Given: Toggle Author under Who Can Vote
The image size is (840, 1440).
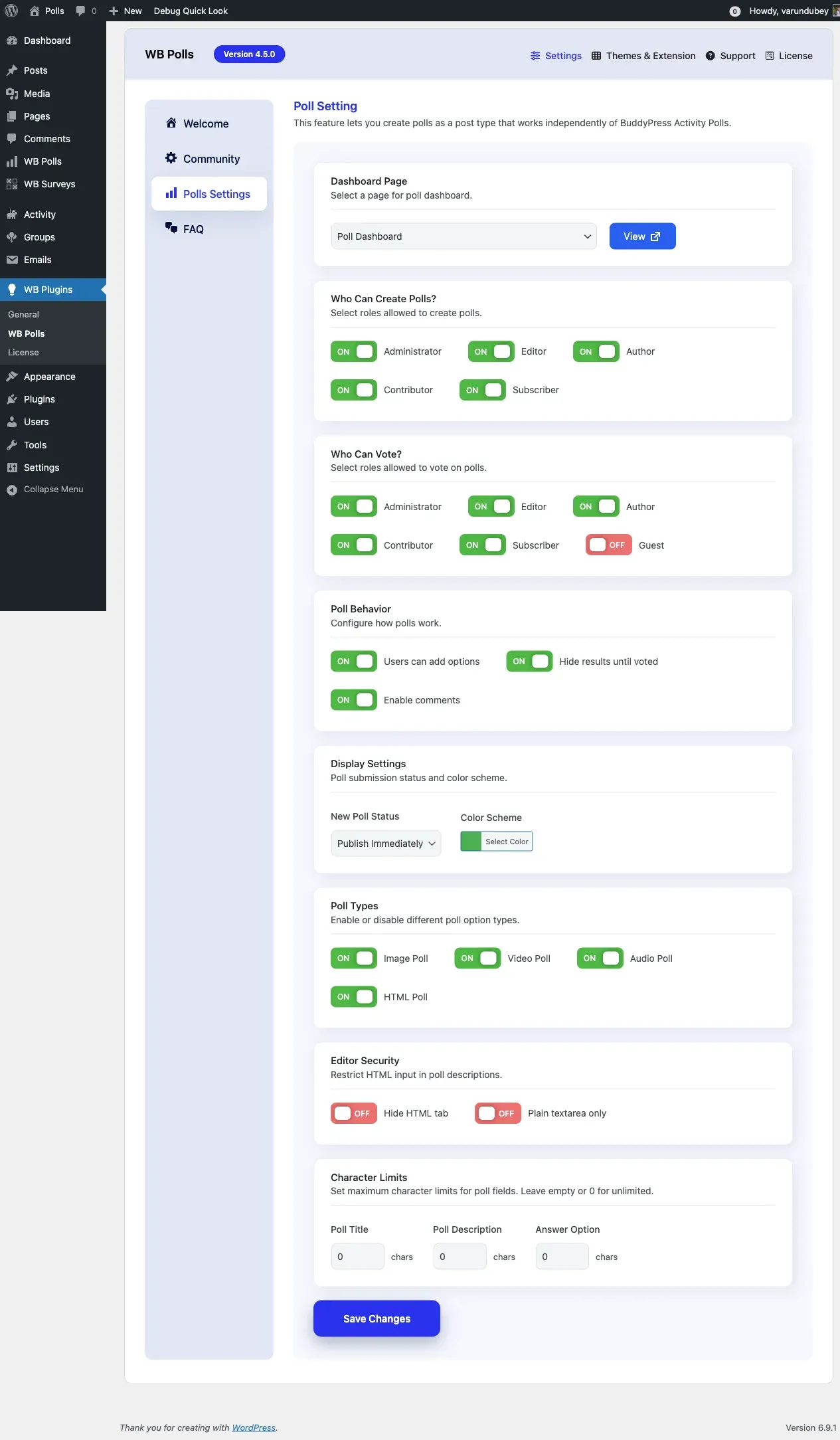Looking at the screenshot, I should point(596,506).
